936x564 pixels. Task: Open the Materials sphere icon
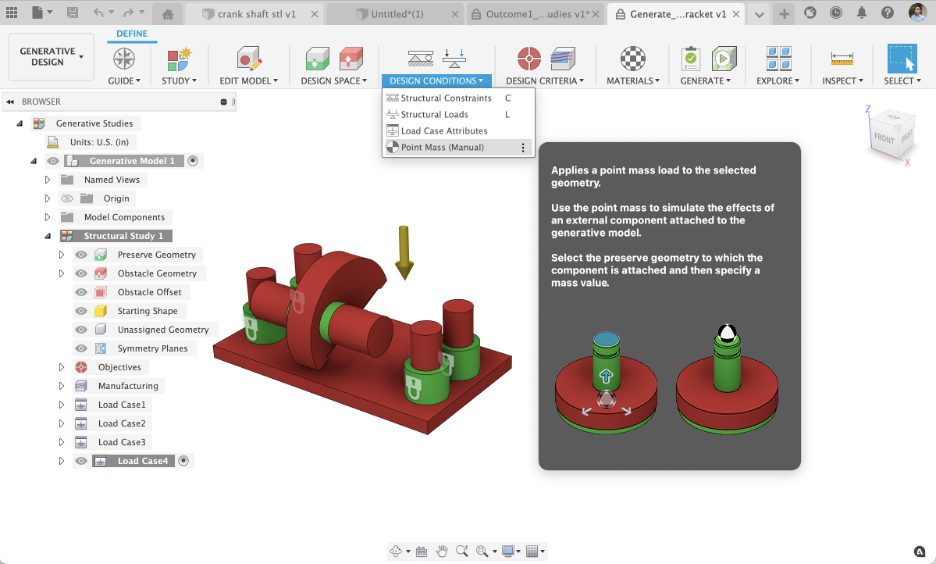point(632,58)
